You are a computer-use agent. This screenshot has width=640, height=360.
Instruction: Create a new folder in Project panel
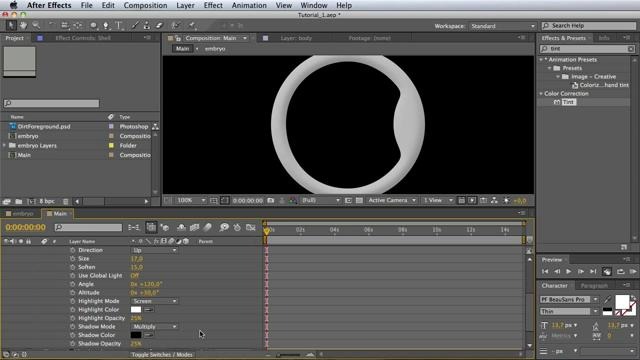(19, 201)
